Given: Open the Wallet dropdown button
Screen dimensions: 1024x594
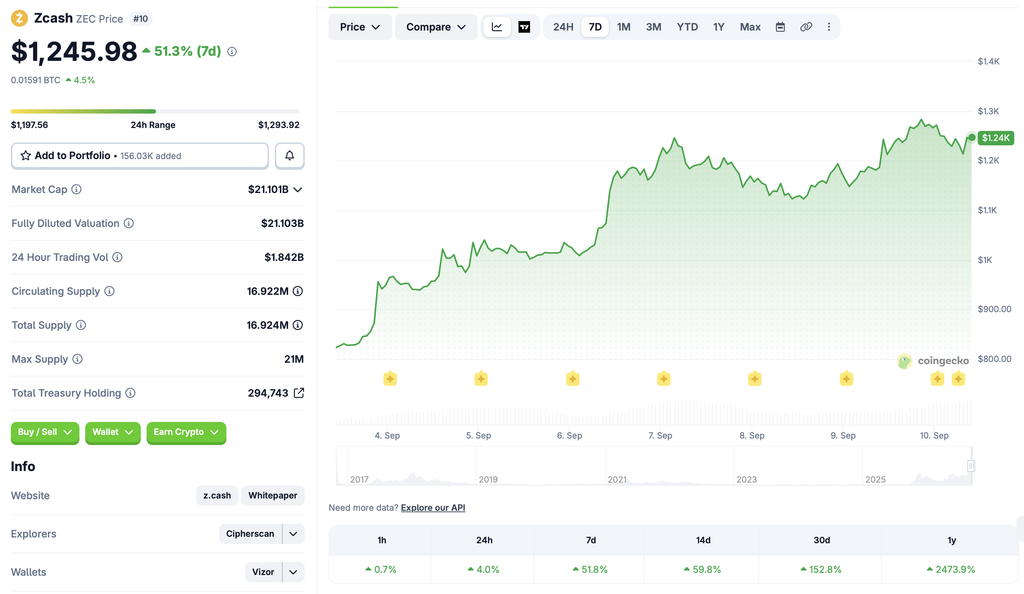Looking at the screenshot, I should click(x=112, y=432).
